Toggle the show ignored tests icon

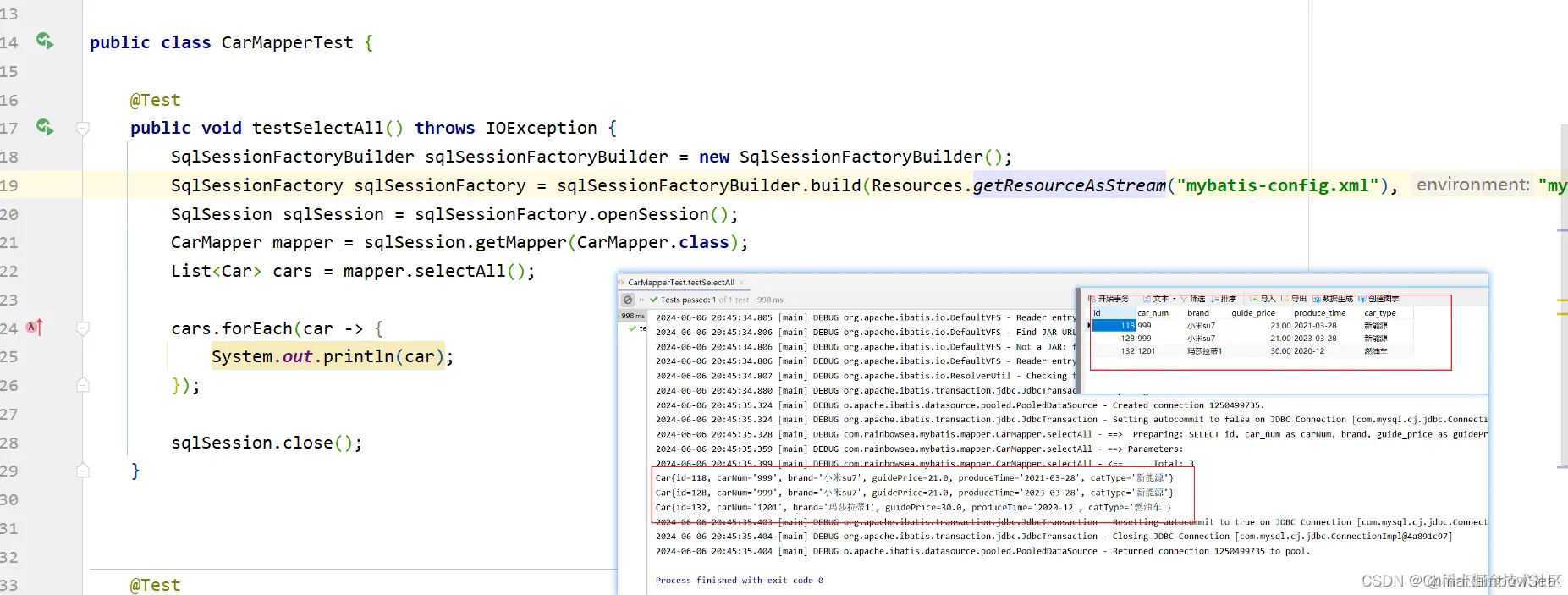pyautogui.click(x=628, y=300)
